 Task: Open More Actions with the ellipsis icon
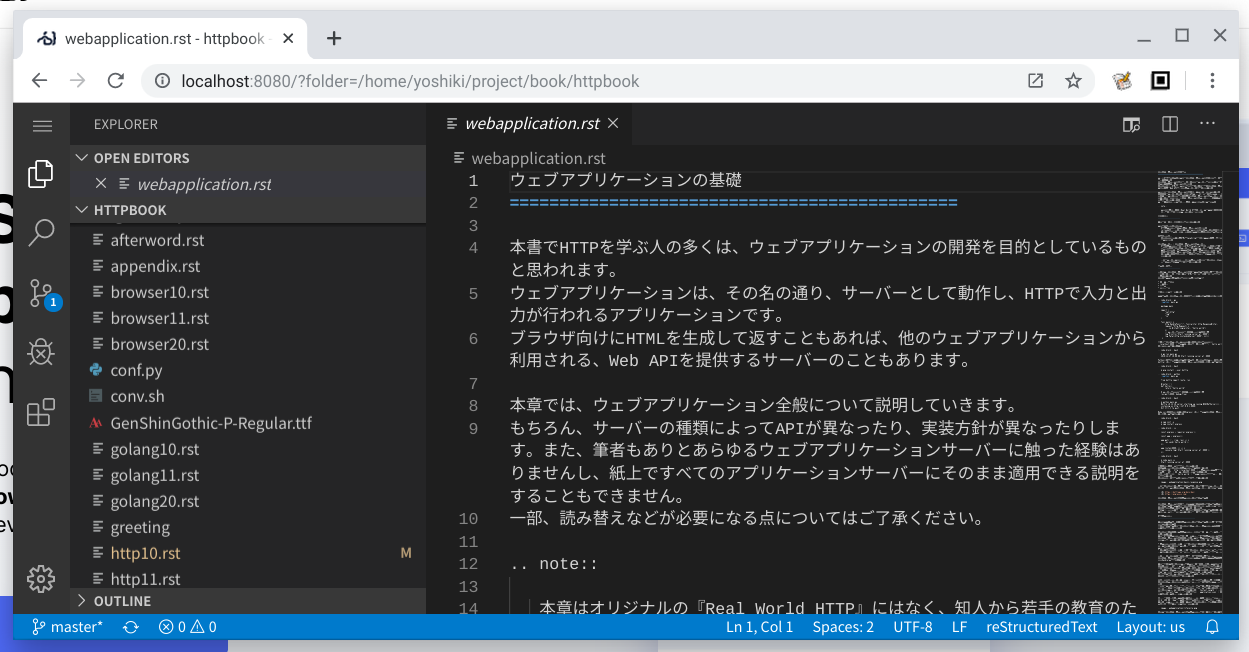point(1206,124)
